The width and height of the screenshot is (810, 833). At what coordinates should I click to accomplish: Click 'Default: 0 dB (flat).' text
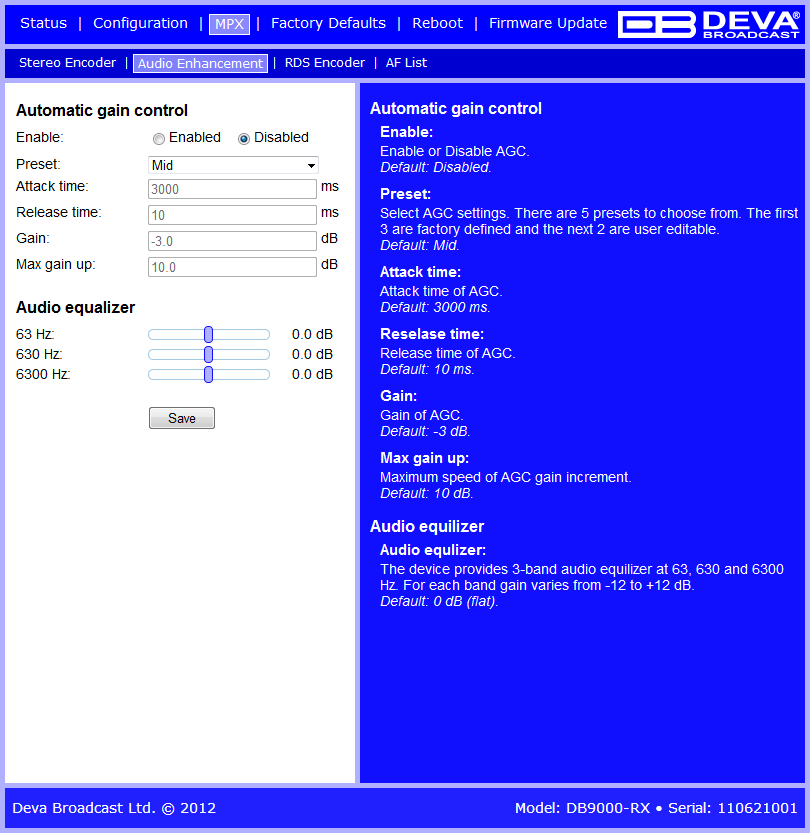[x=439, y=601]
